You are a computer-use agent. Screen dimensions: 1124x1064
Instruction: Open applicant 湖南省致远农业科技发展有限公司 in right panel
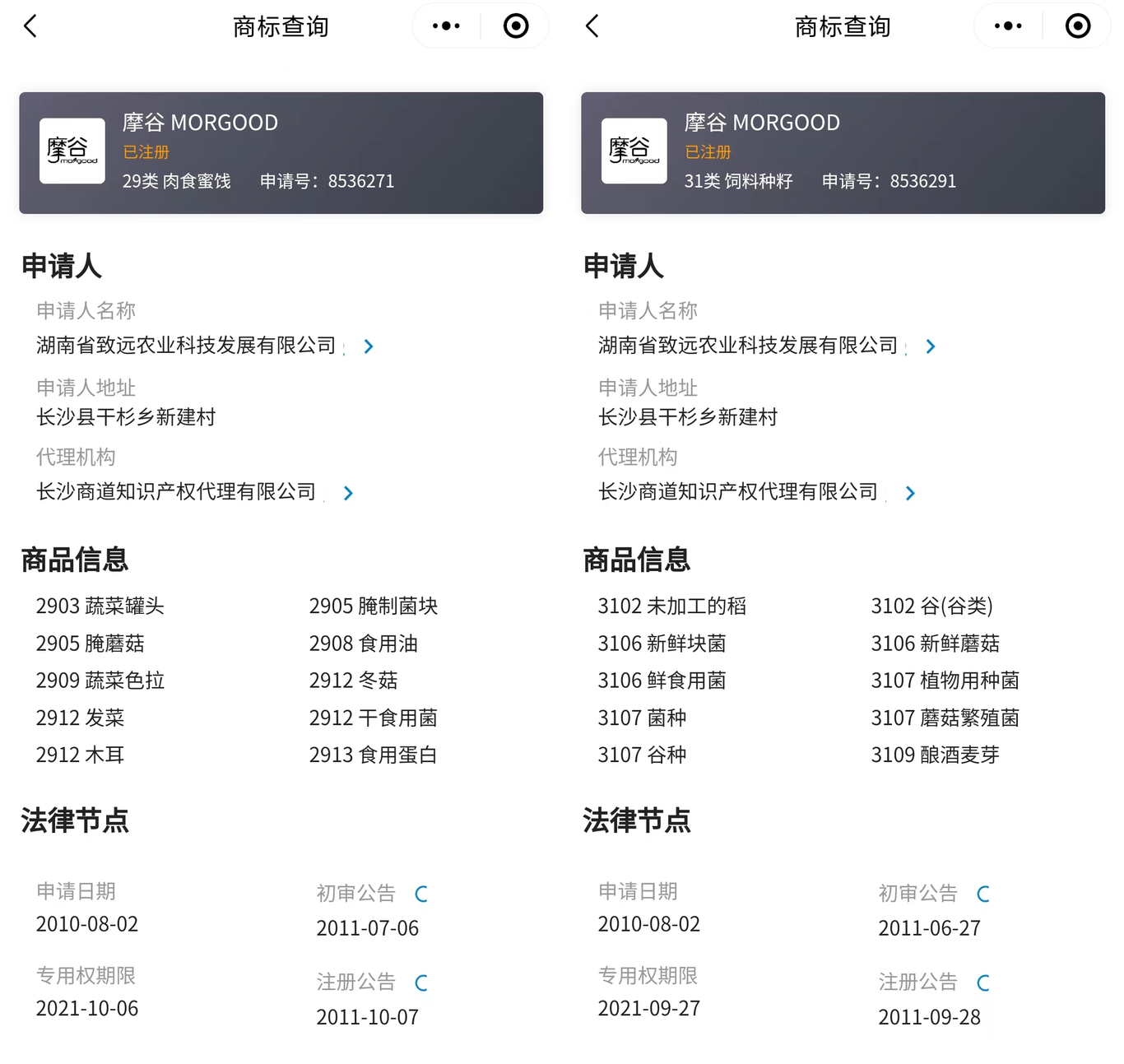748,346
